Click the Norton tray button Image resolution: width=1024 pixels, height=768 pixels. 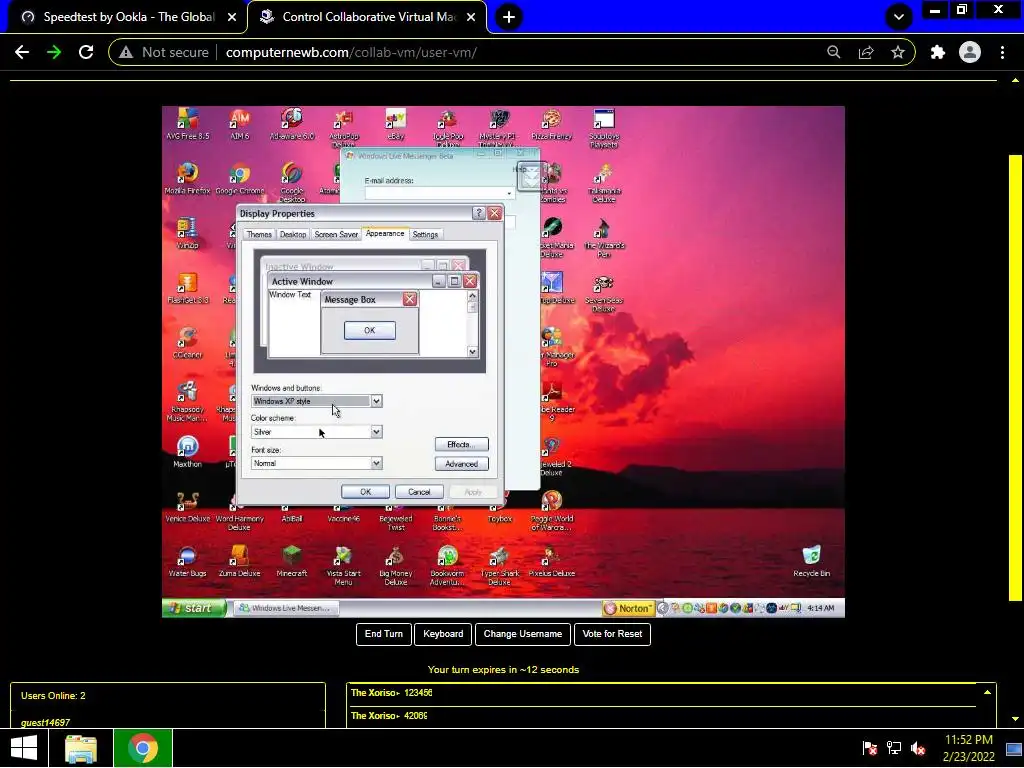click(629, 608)
